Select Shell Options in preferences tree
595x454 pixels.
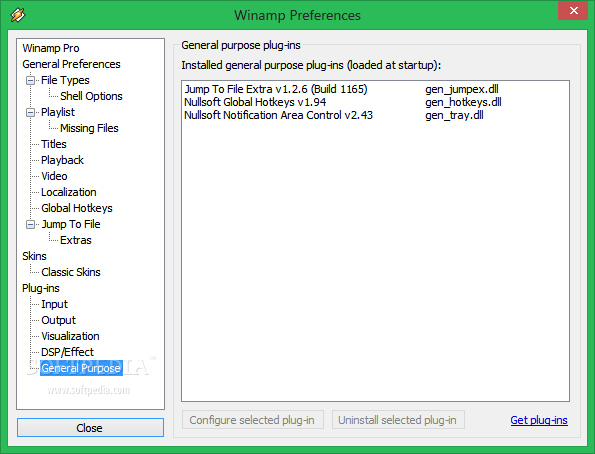[91, 96]
